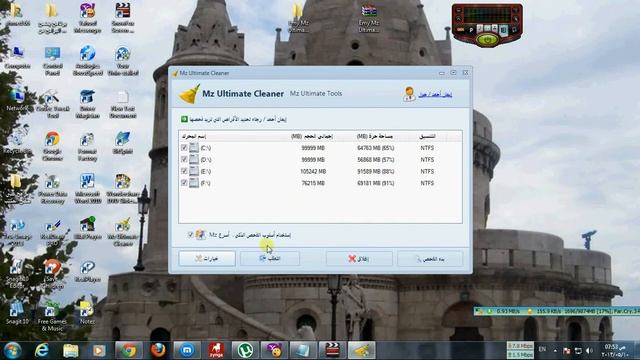Image resolution: width=640 pixels, height=360 pixels.
Task: Open Yahoo Messenger desktop shortcut
Action: pos(87,18)
